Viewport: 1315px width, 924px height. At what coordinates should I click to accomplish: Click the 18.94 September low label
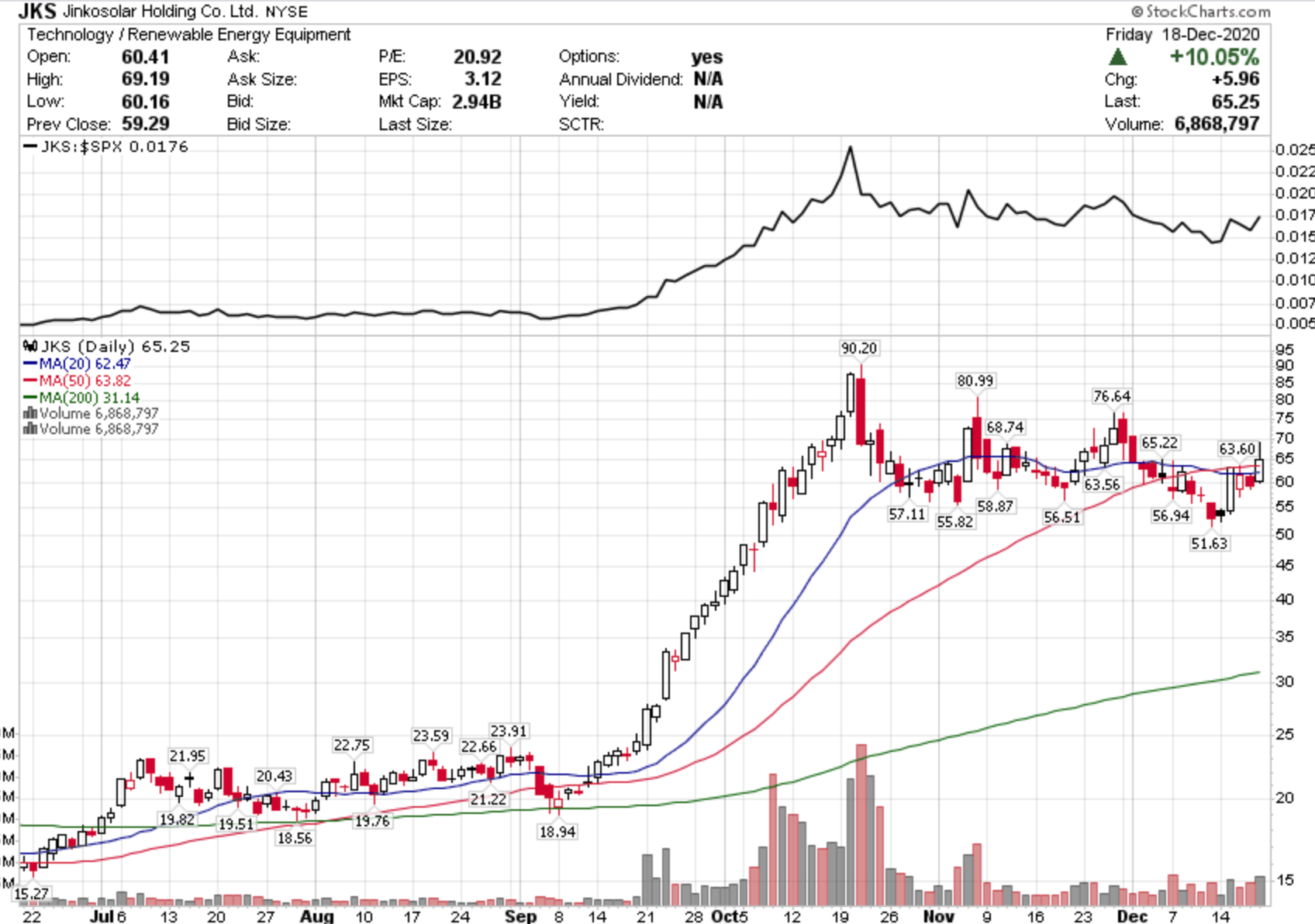(557, 832)
